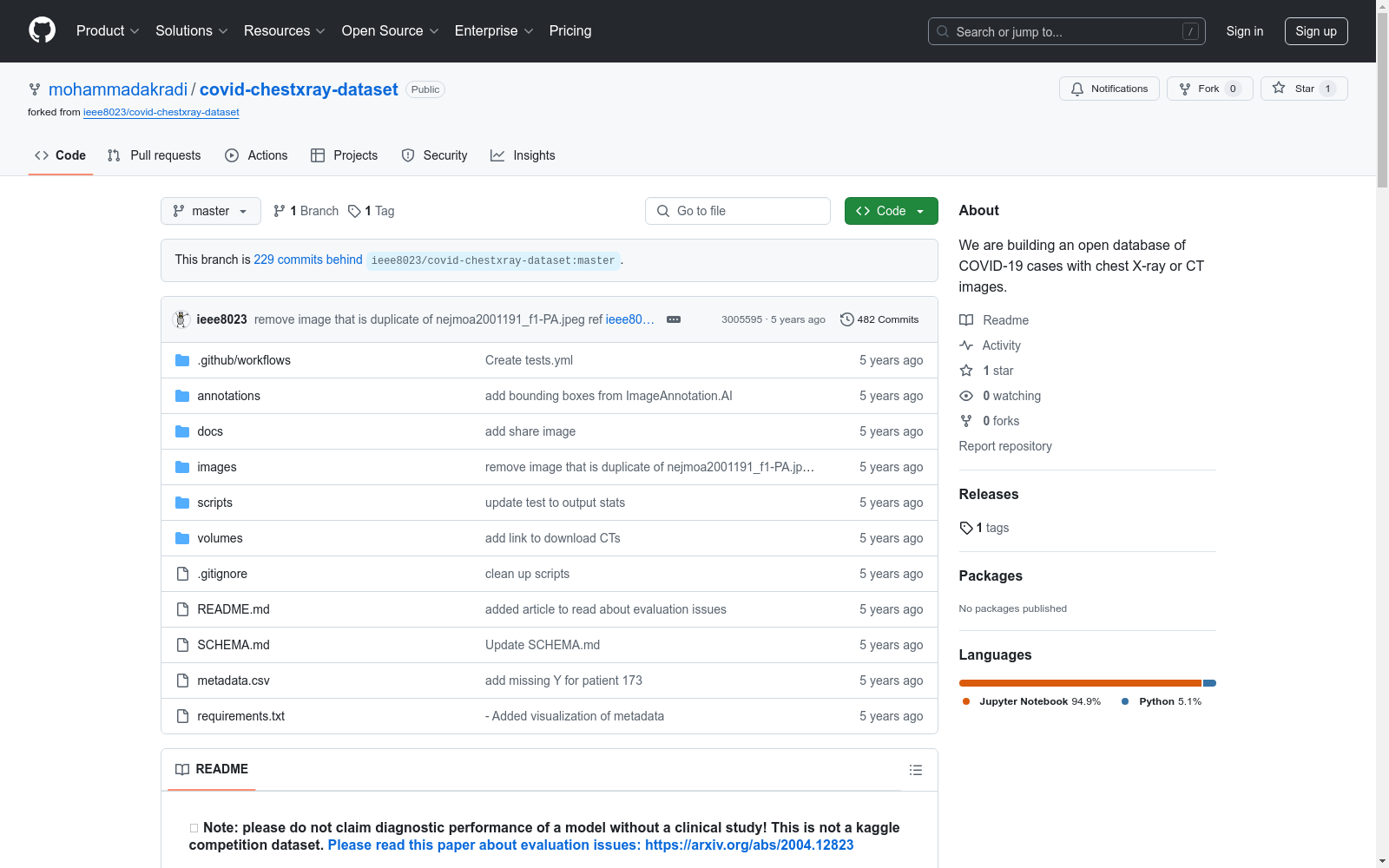This screenshot has width=1389, height=868.
Task: Open the Enterprise menu
Action: 494,30
